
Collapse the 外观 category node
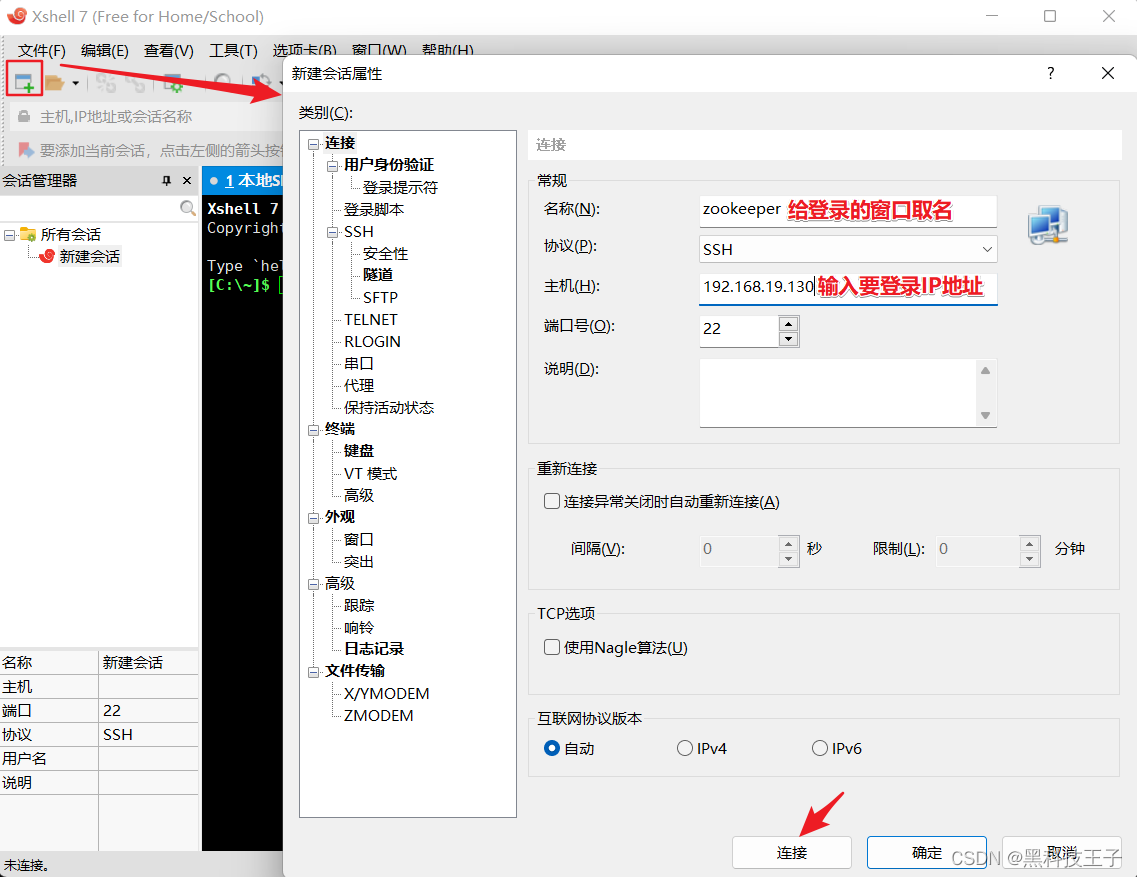[313, 517]
